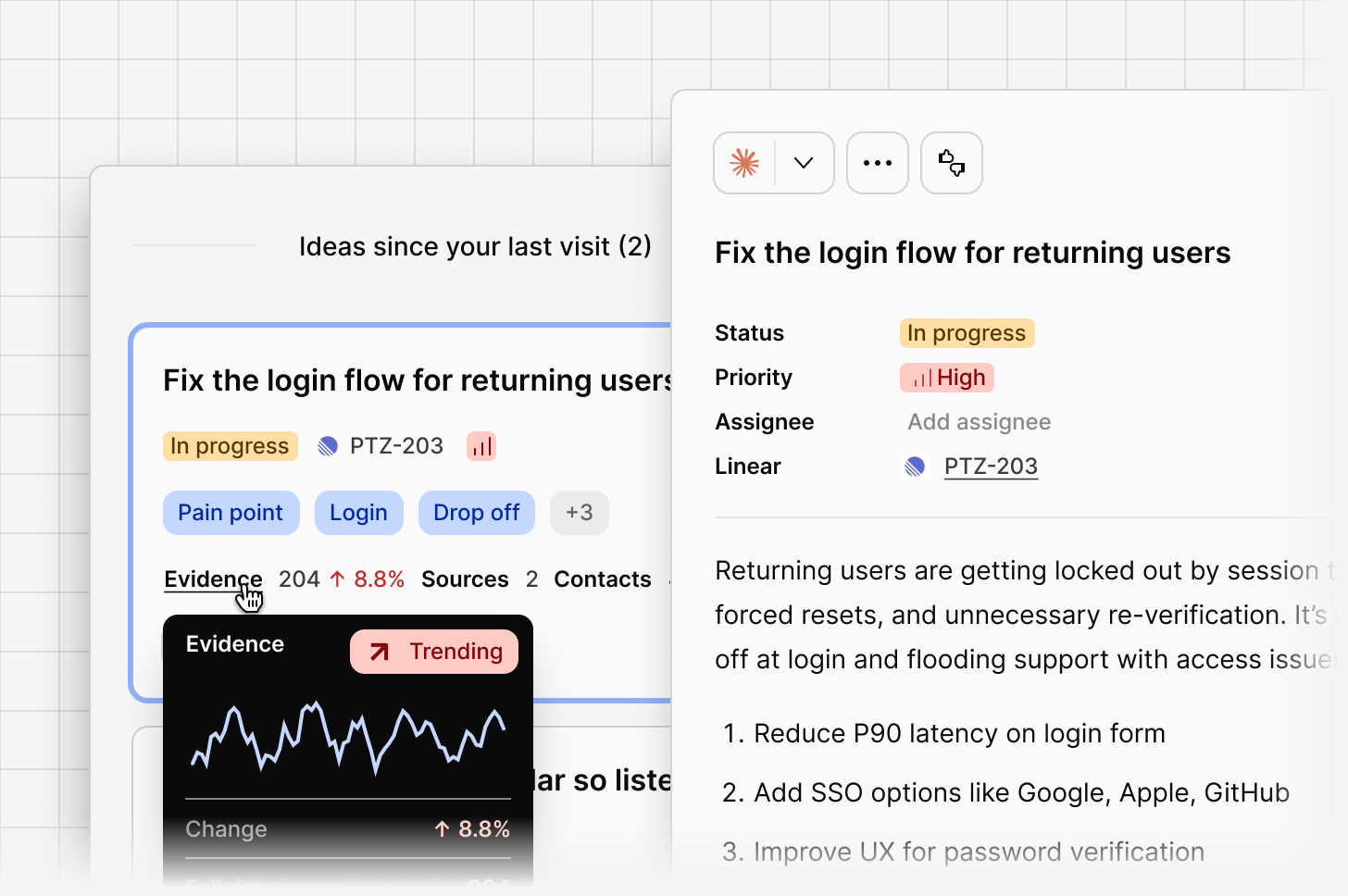
Task: Click 'Ideas since your last visit (2)' heading
Action: pyautogui.click(x=475, y=246)
